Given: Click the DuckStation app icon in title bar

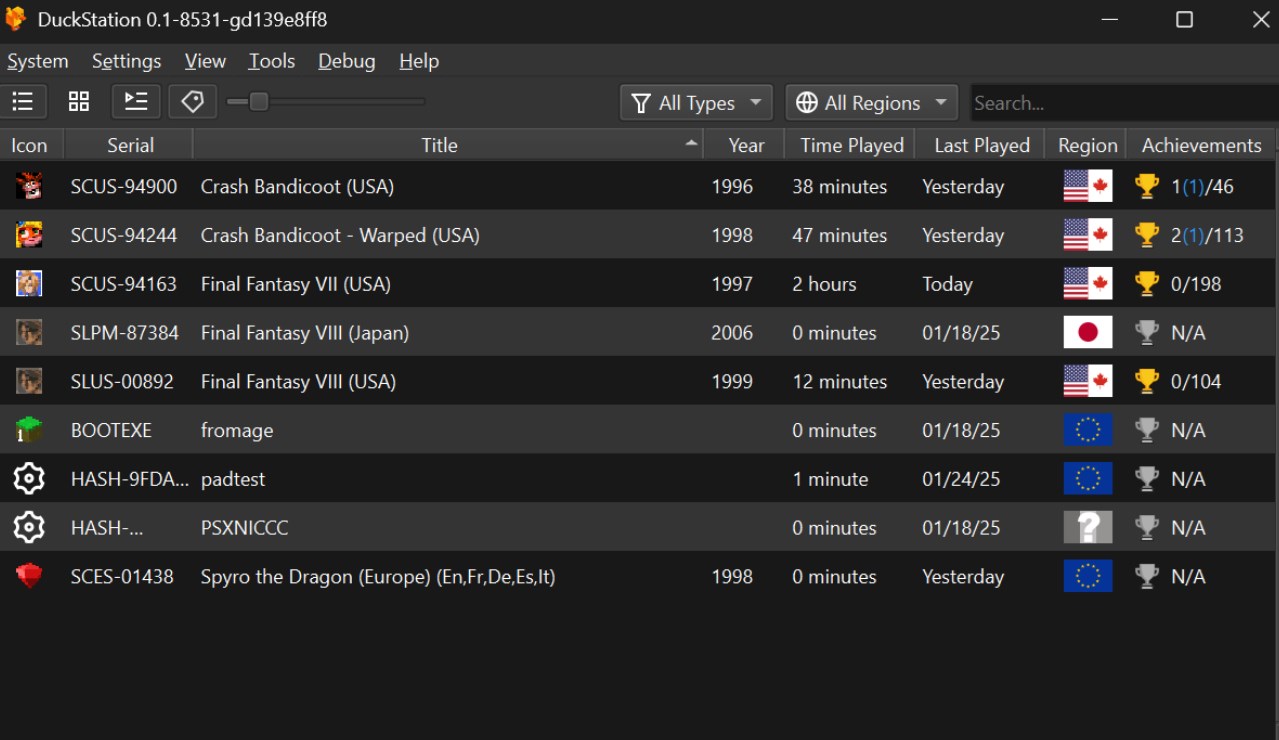Looking at the screenshot, I should click(x=17, y=19).
